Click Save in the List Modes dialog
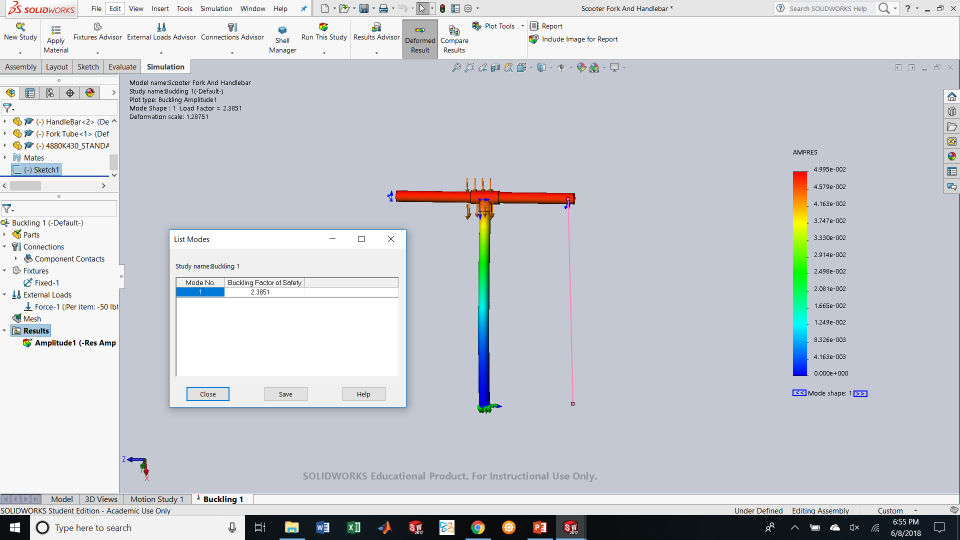 pos(285,394)
